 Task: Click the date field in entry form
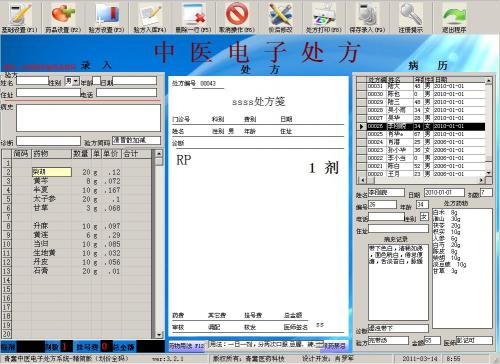(x=135, y=81)
